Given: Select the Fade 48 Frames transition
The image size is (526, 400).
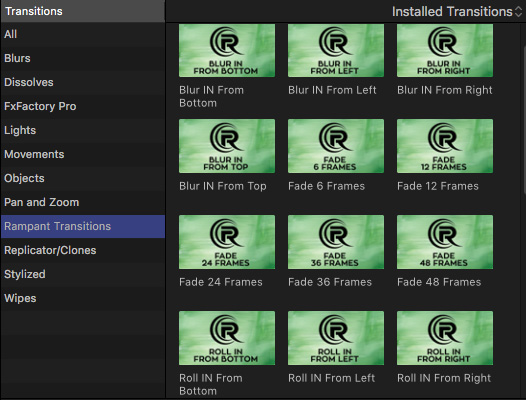Looking at the screenshot, I should pyautogui.click(x=445, y=242).
